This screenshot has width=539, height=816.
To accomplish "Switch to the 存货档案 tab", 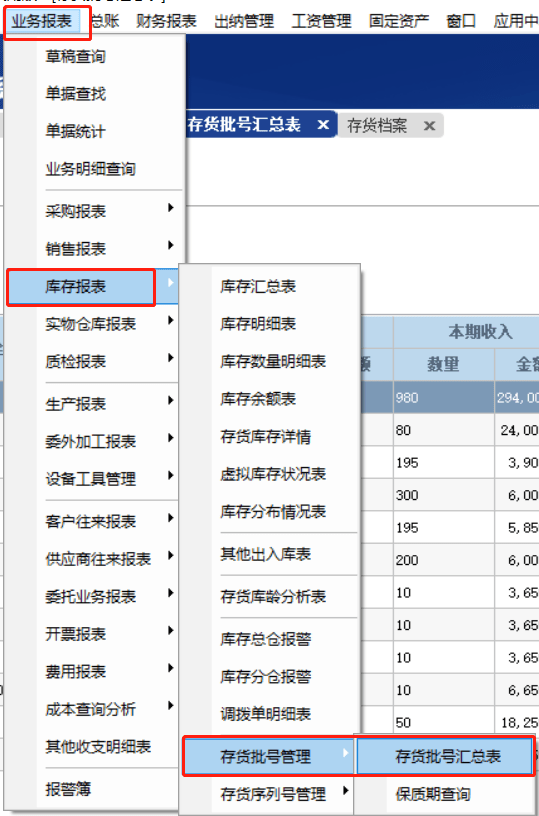I will point(377,126).
